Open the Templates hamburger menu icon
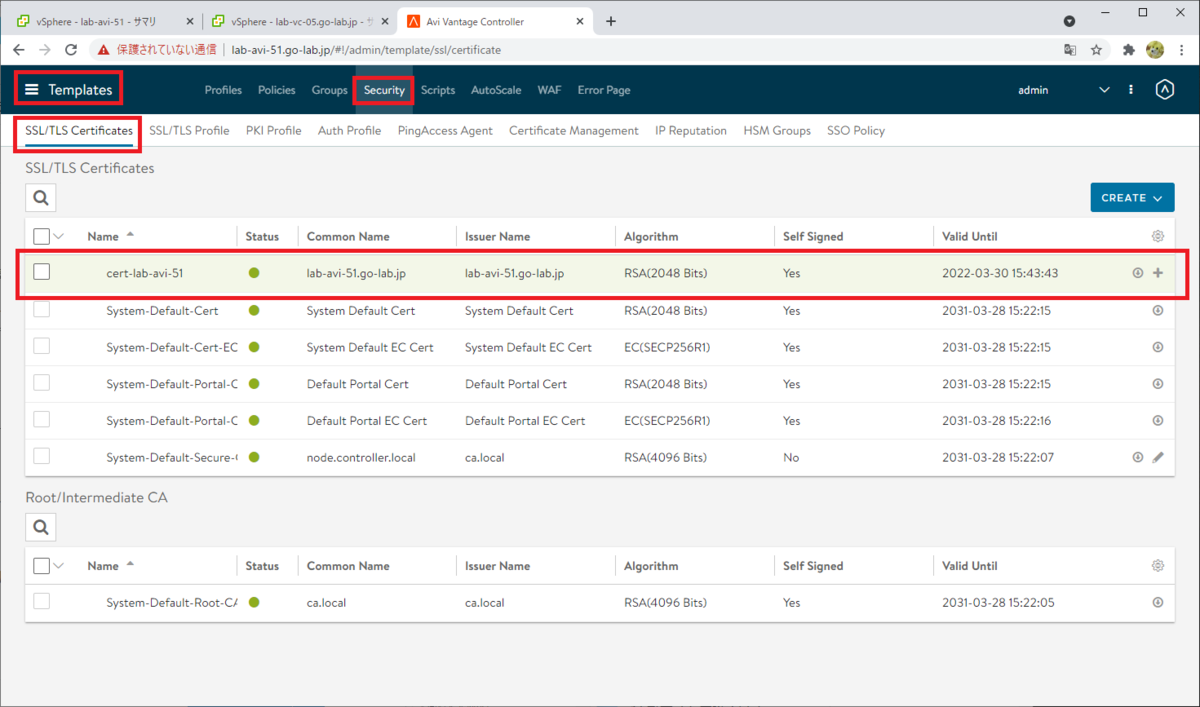 32,90
